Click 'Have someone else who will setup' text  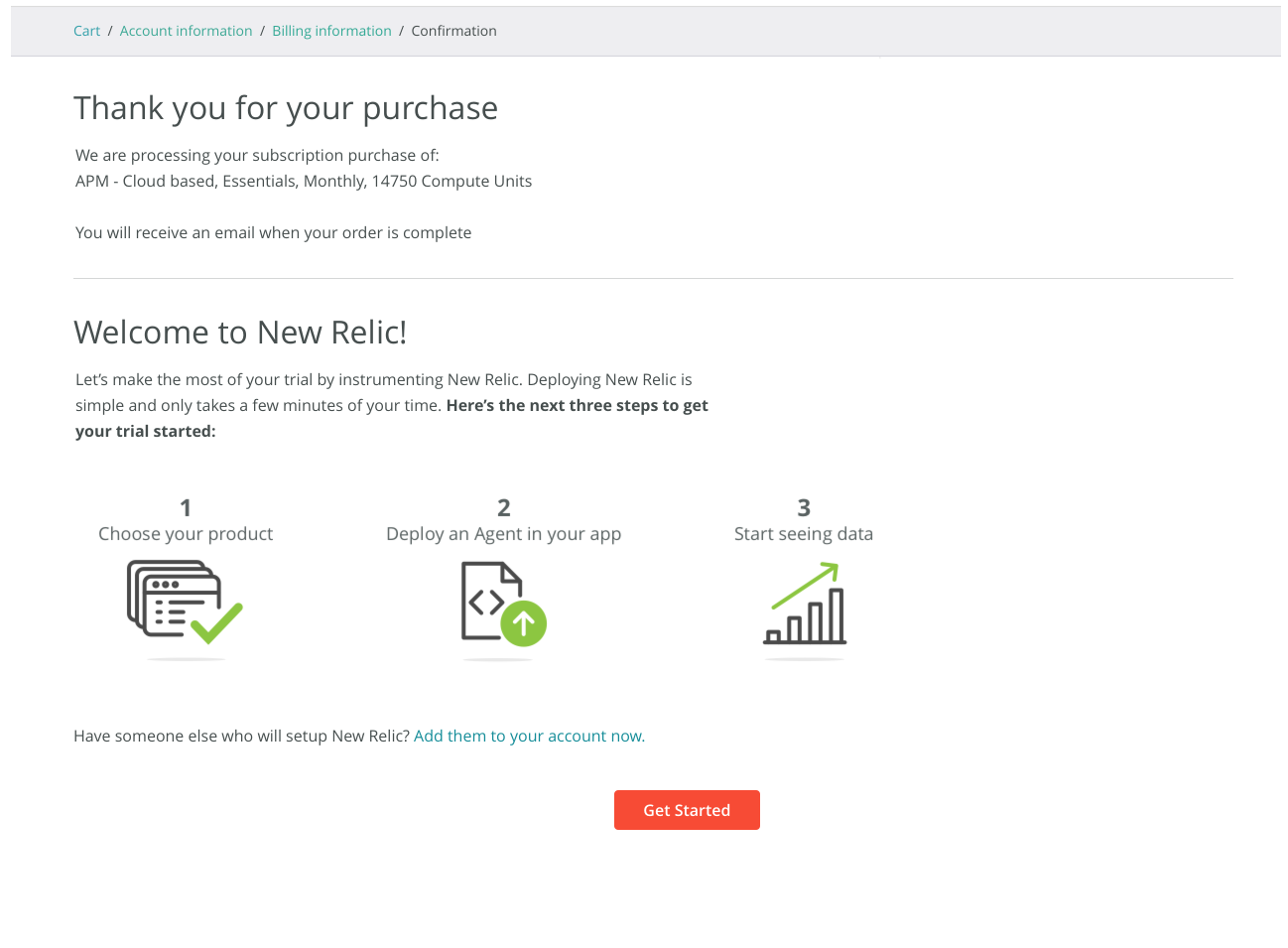tap(241, 736)
